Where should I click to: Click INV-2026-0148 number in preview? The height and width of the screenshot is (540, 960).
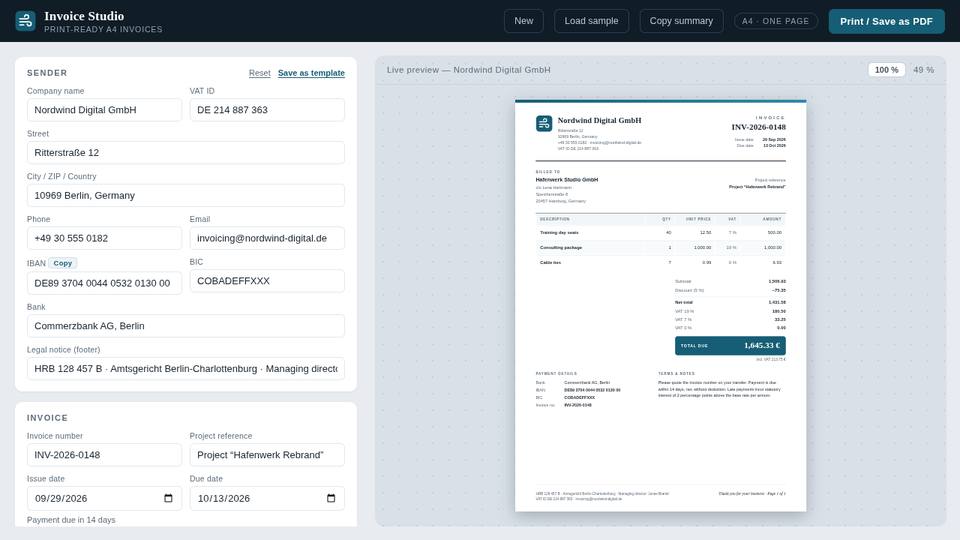point(759,127)
